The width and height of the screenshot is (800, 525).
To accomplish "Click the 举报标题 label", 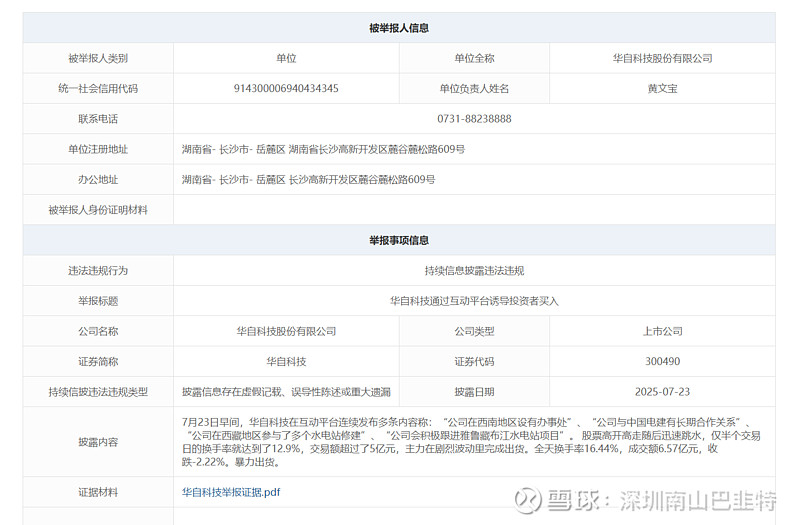I will tap(98, 301).
